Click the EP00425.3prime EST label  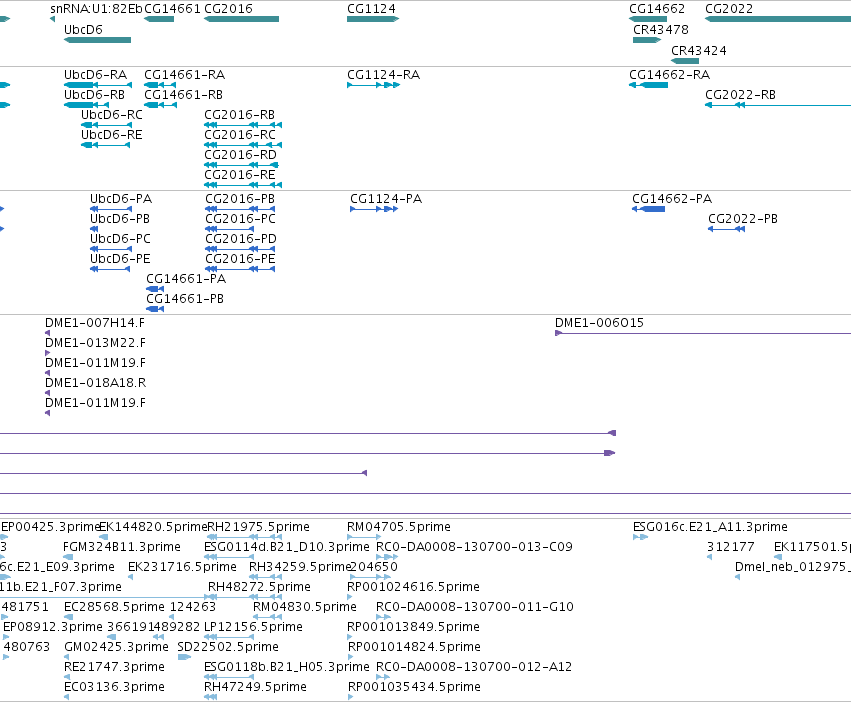click(51, 527)
